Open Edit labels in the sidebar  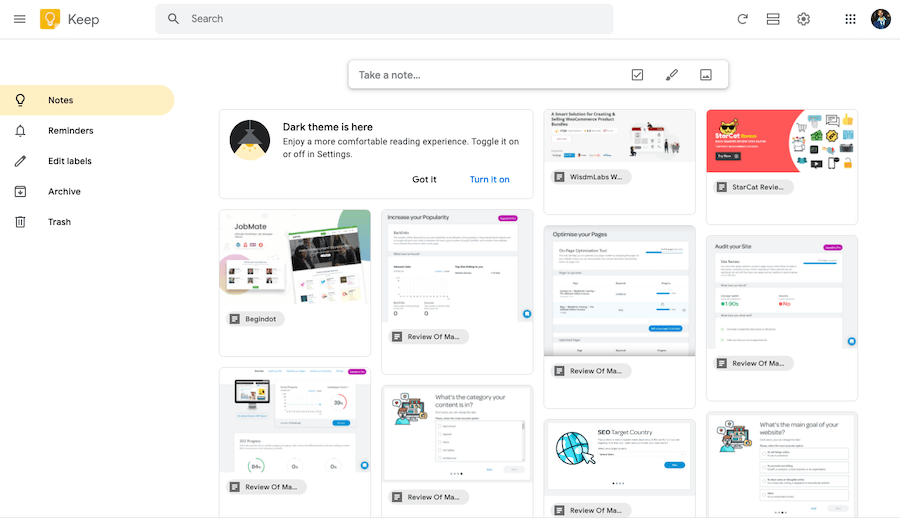[x=87, y=161]
